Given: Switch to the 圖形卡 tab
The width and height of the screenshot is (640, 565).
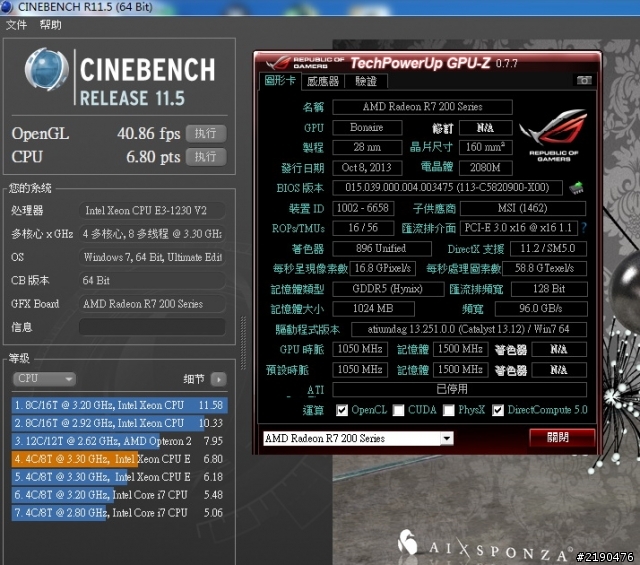Looking at the screenshot, I should (x=280, y=80).
